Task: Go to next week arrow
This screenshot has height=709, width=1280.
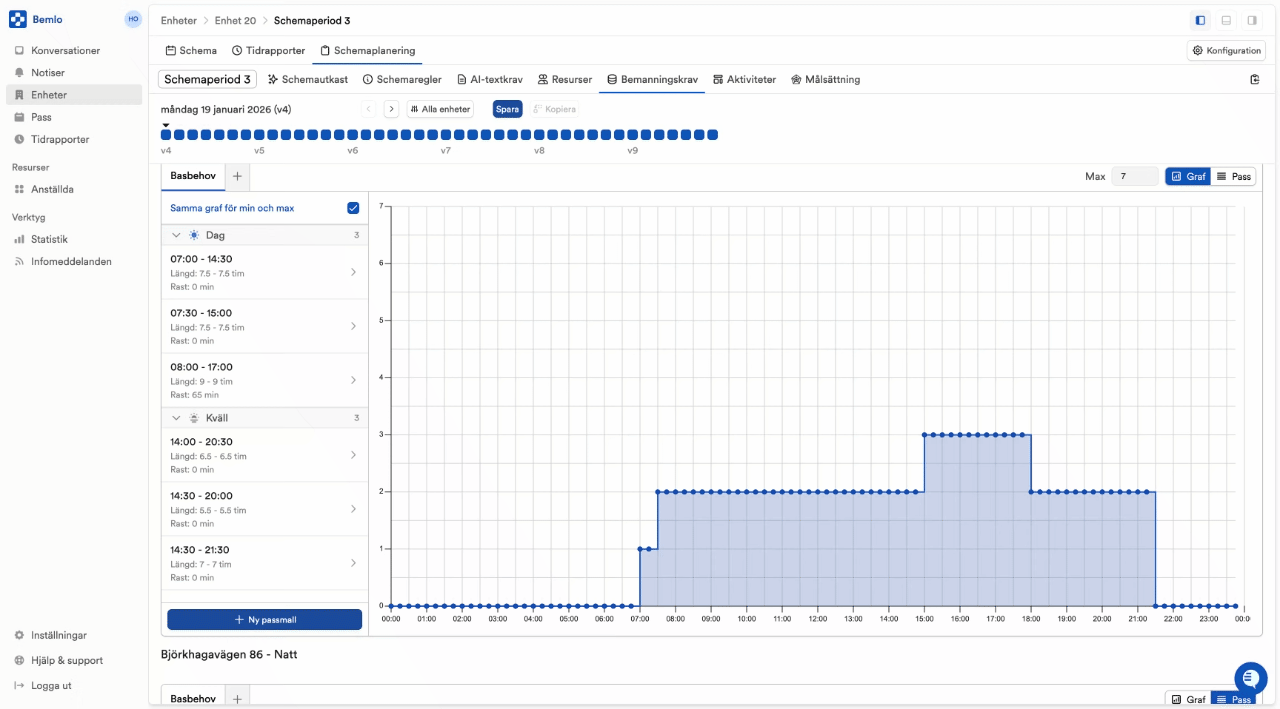Action: (391, 109)
